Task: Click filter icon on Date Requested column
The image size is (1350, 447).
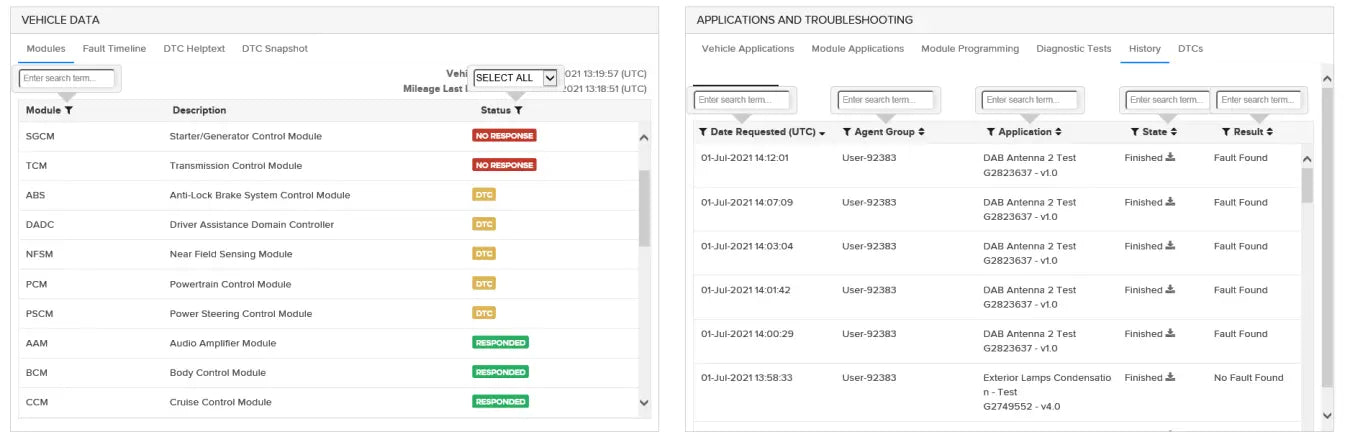Action: pyautogui.click(x=703, y=132)
